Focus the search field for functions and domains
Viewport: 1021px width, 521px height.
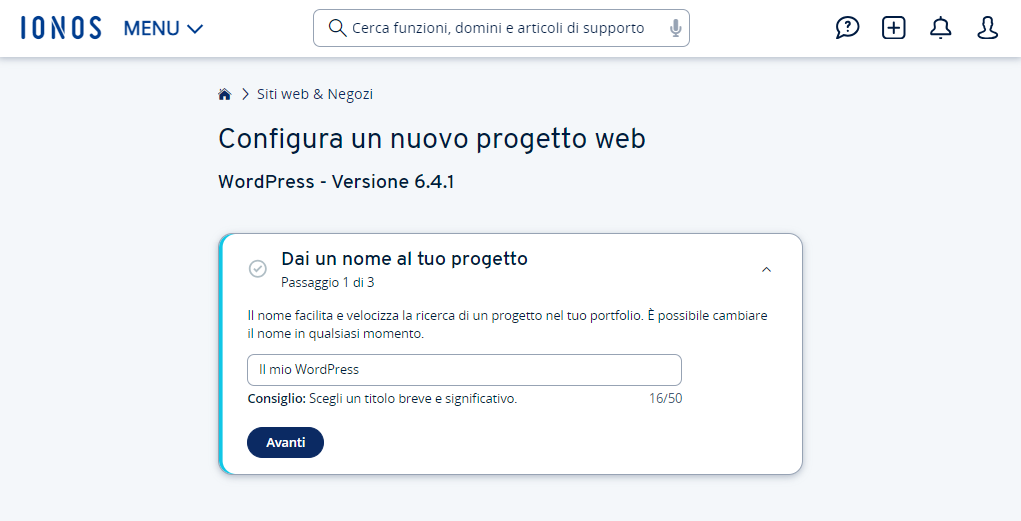[501, 28]
